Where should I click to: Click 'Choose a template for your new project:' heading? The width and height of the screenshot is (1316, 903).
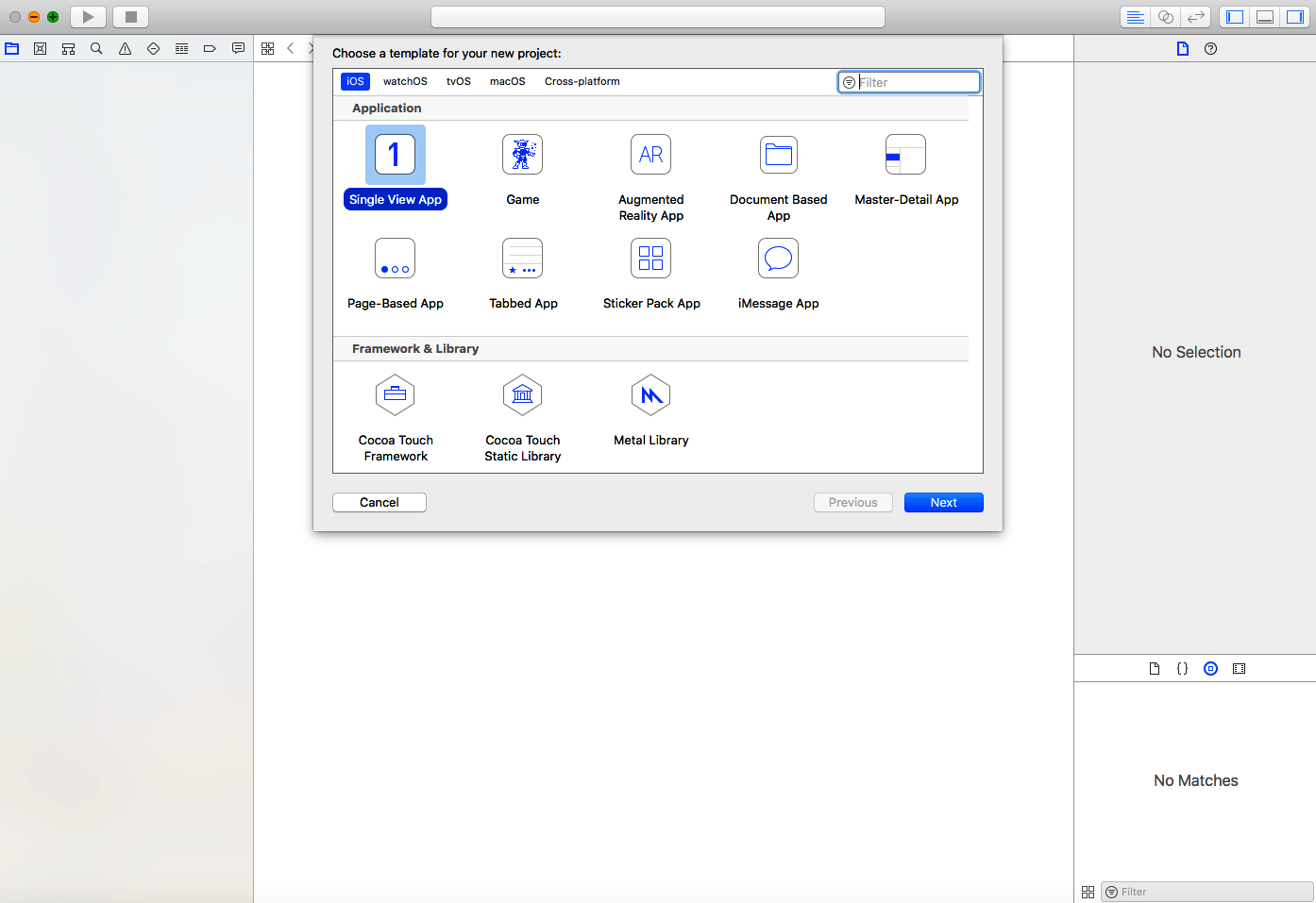click(447, 54)
